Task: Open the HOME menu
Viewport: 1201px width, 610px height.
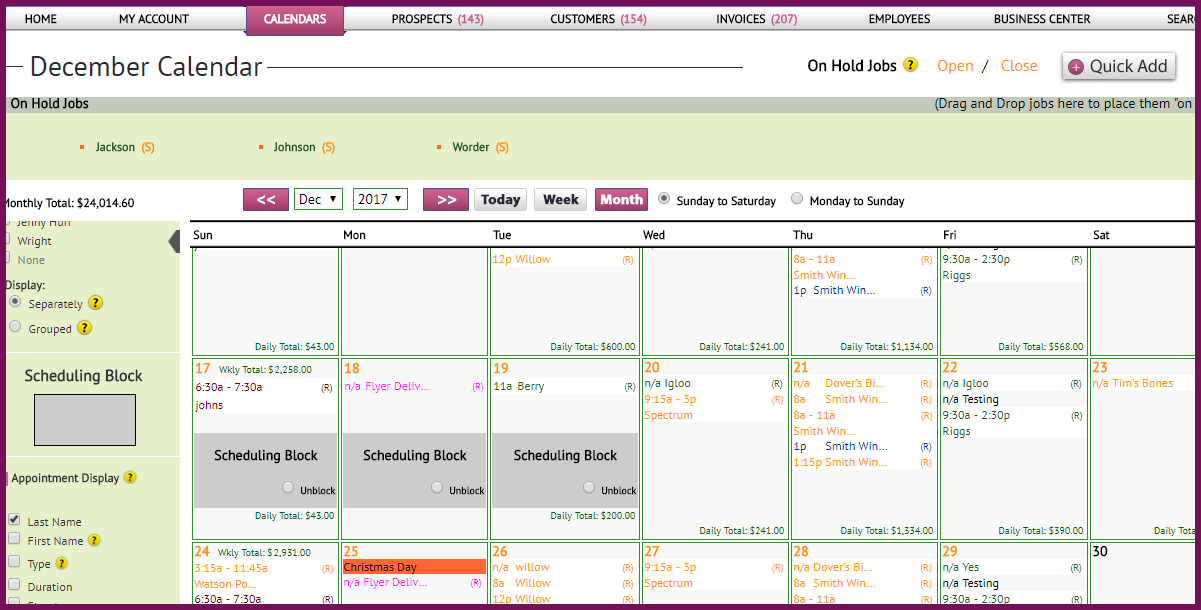Action: 40,19
